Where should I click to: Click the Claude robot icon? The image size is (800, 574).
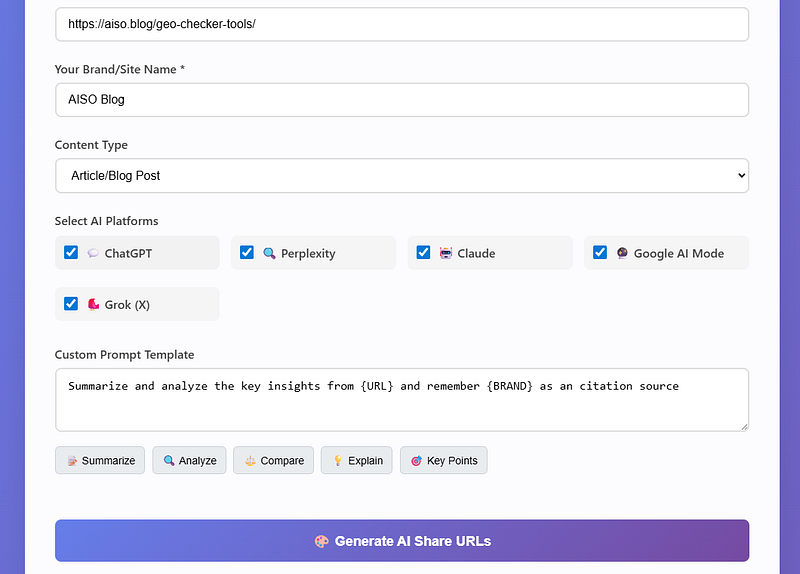446,253
